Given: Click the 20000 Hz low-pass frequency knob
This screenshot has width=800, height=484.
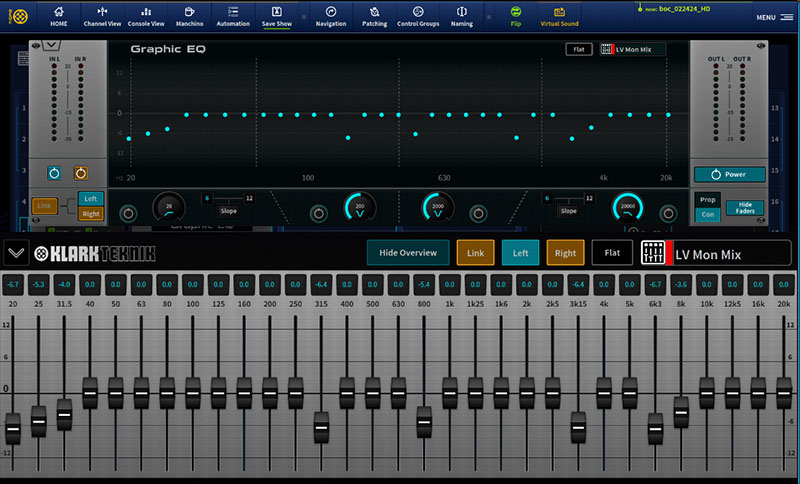Looking at the screenshot, I should pos(628,207).
